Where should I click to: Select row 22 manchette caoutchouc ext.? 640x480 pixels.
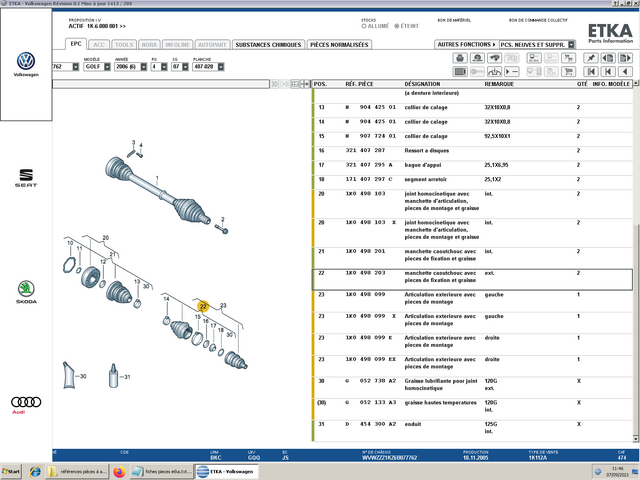[472, 280]
